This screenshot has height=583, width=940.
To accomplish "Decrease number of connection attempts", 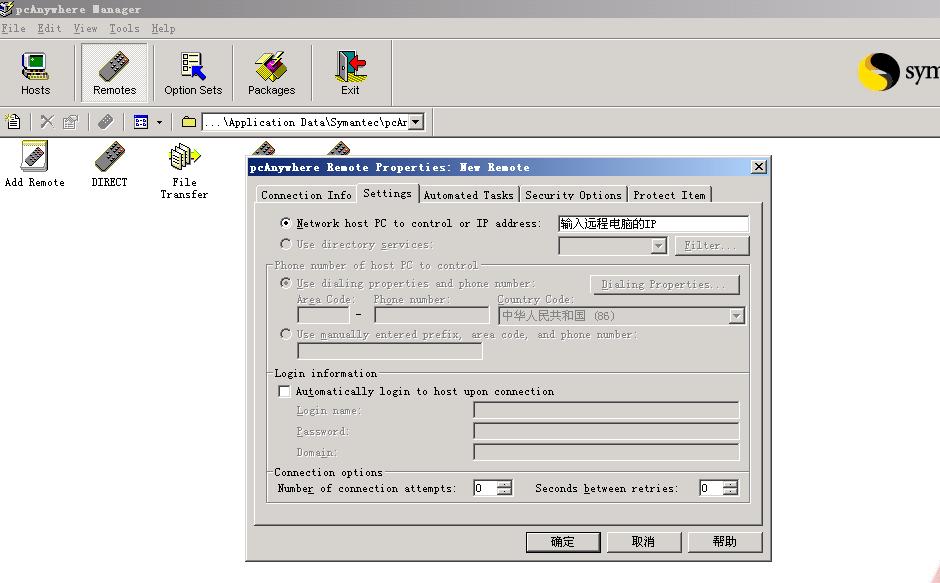I will click(x=505, y=492).
